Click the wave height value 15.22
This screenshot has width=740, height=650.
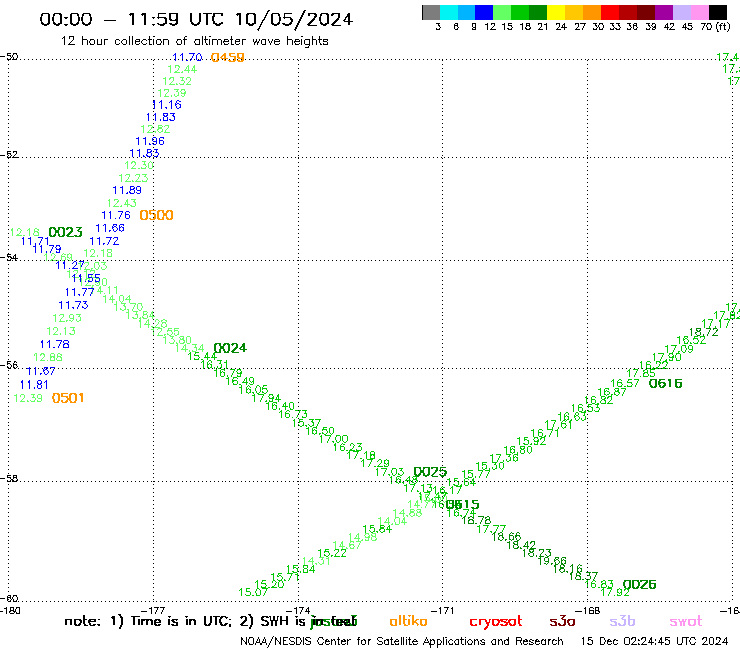332,553
